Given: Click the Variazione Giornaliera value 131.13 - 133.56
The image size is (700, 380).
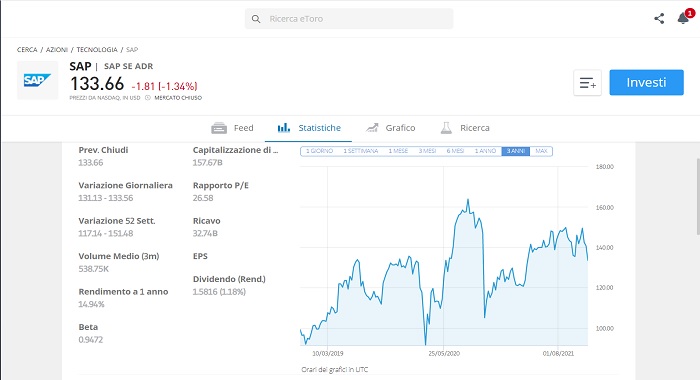Looking at the screenshot, I should (105, 198).
